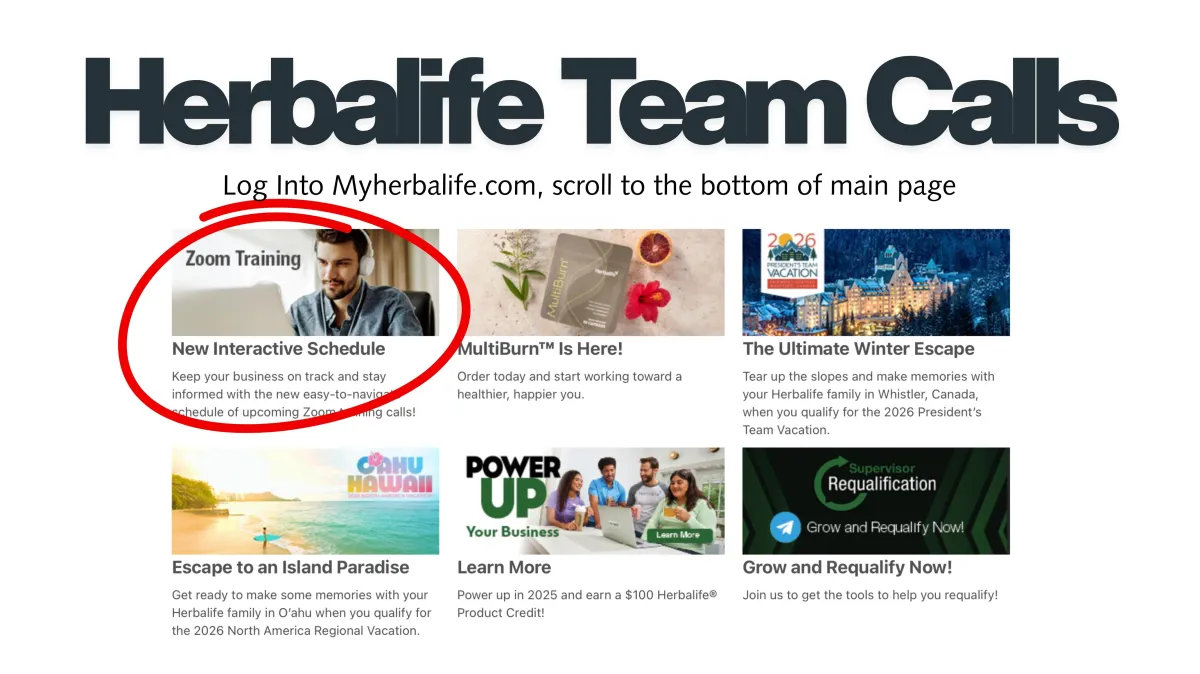
Task: Open the Whistler winter castle image
Action: tap(876, 282)
